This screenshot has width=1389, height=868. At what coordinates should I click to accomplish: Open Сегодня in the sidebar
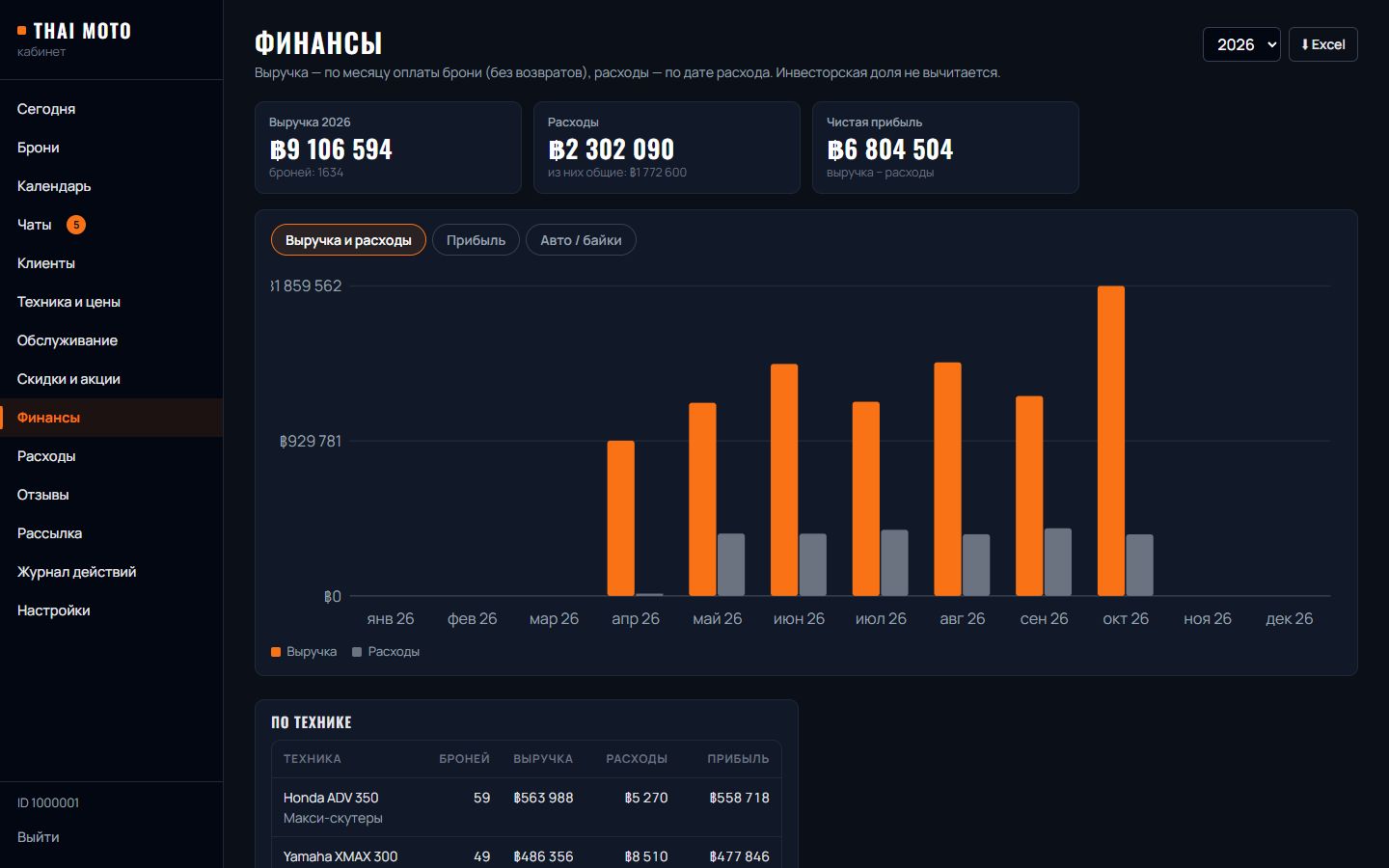(111, 109)
